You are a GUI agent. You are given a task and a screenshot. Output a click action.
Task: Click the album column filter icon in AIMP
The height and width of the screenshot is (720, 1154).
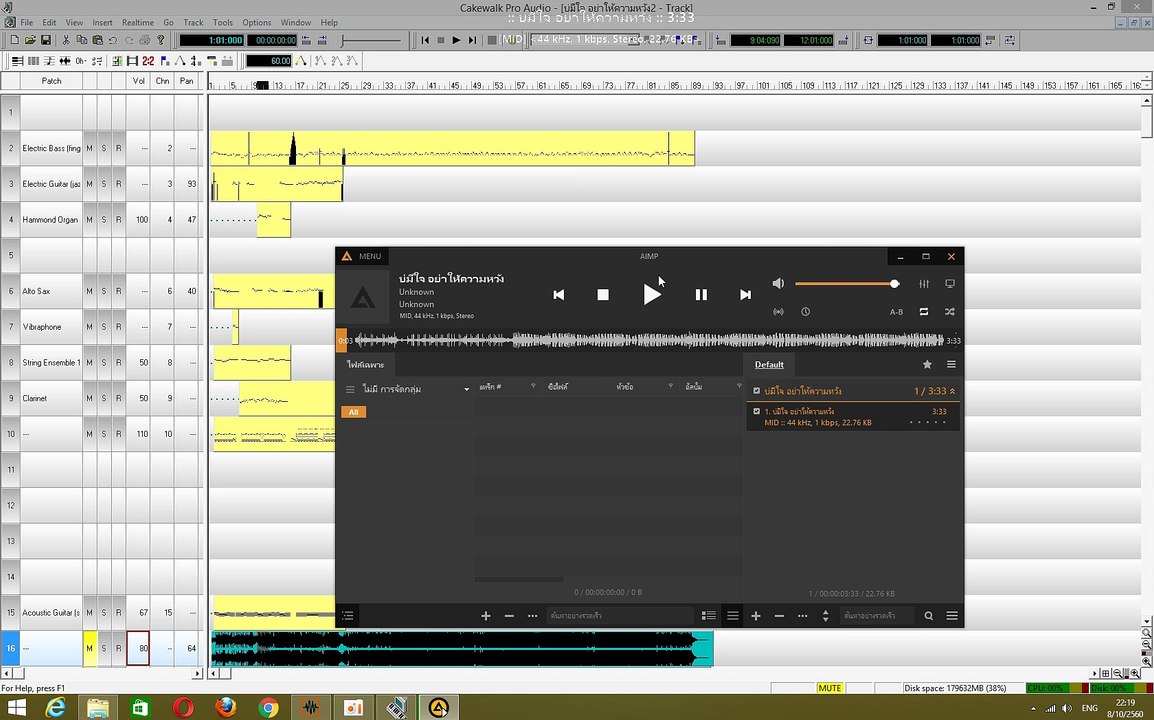point(738,387)
